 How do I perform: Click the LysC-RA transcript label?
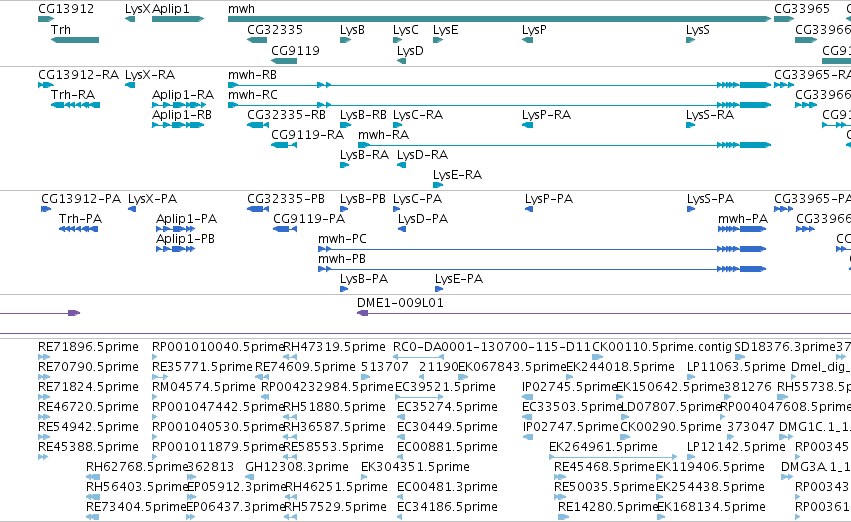[418, 114]
